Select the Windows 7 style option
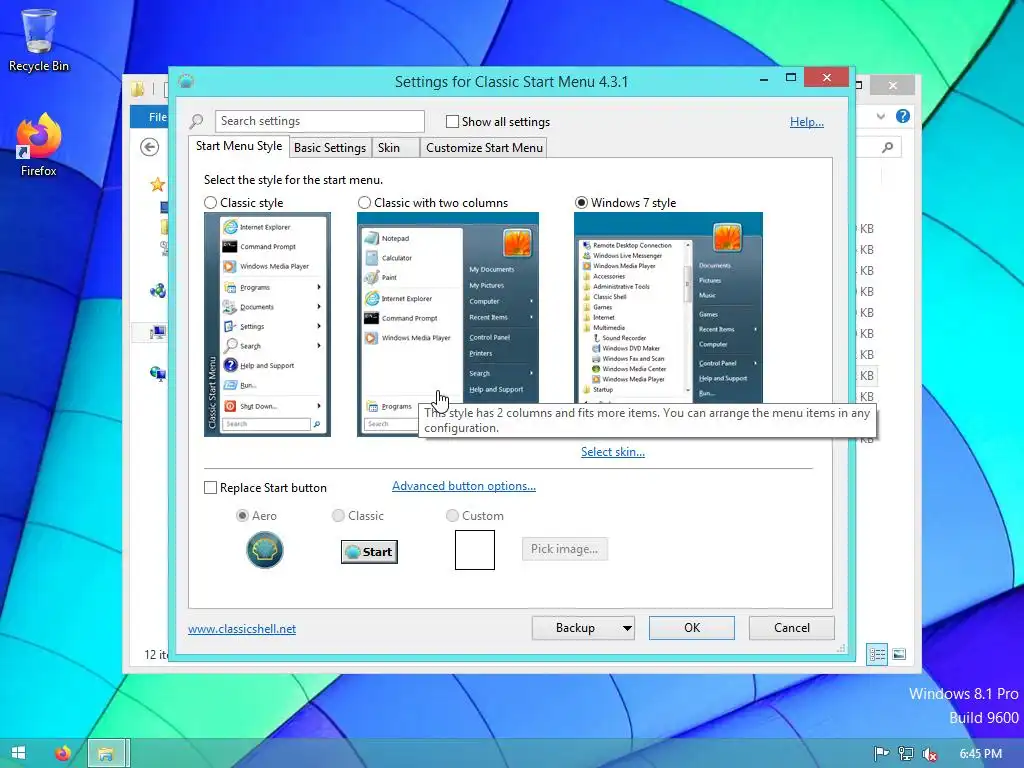The height and width of the screenshot is (768, 1024). [x=581, y=203]
